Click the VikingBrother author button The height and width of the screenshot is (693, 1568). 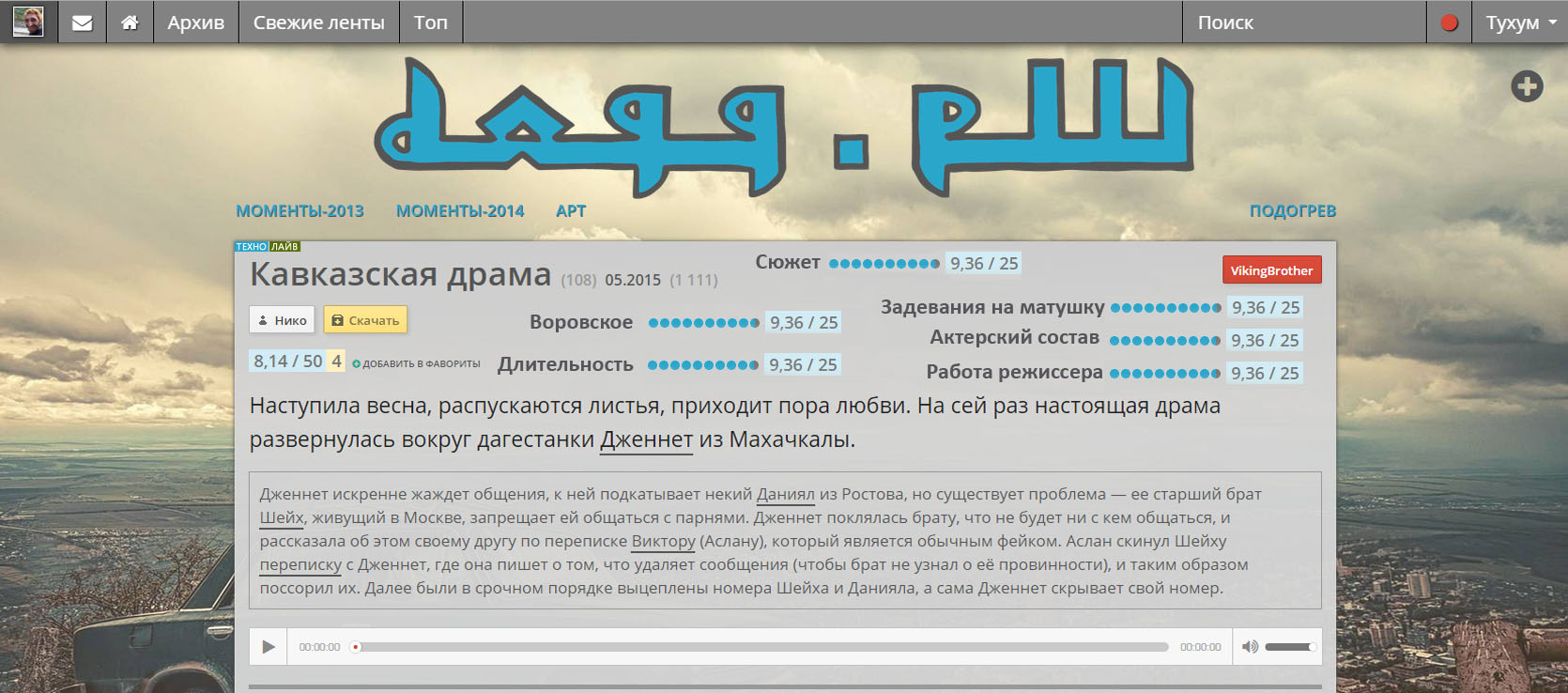tap(1272, 270)
